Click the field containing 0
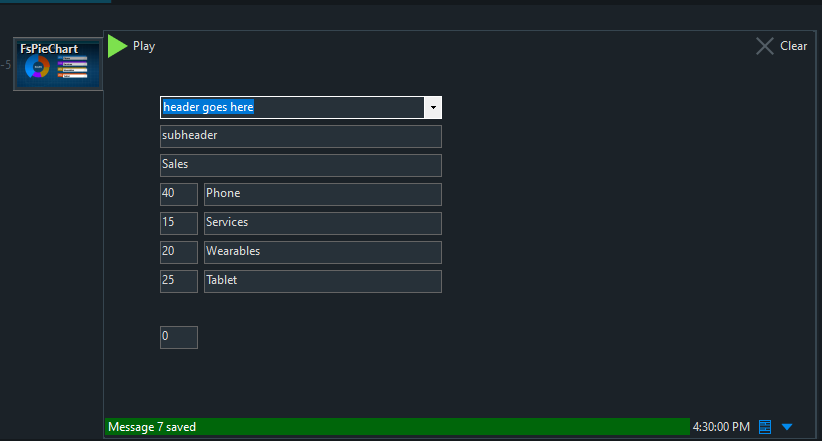Viewport: 822px width, 441px height. tap(178, 338)
